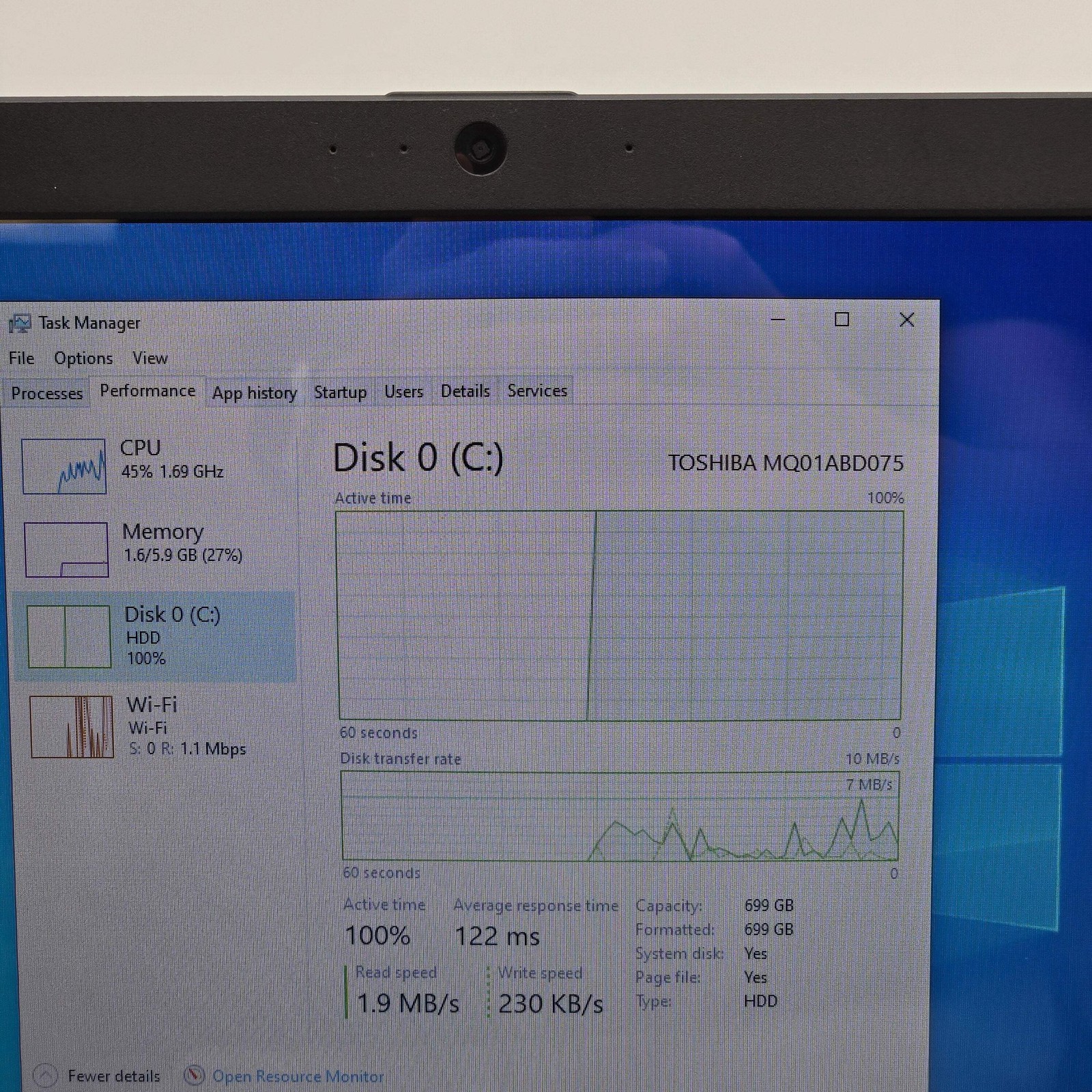Image resolution: width=1092 pixels, height=1092 pixels.
Task: Open the Details tab
Action: click(465, 391)
